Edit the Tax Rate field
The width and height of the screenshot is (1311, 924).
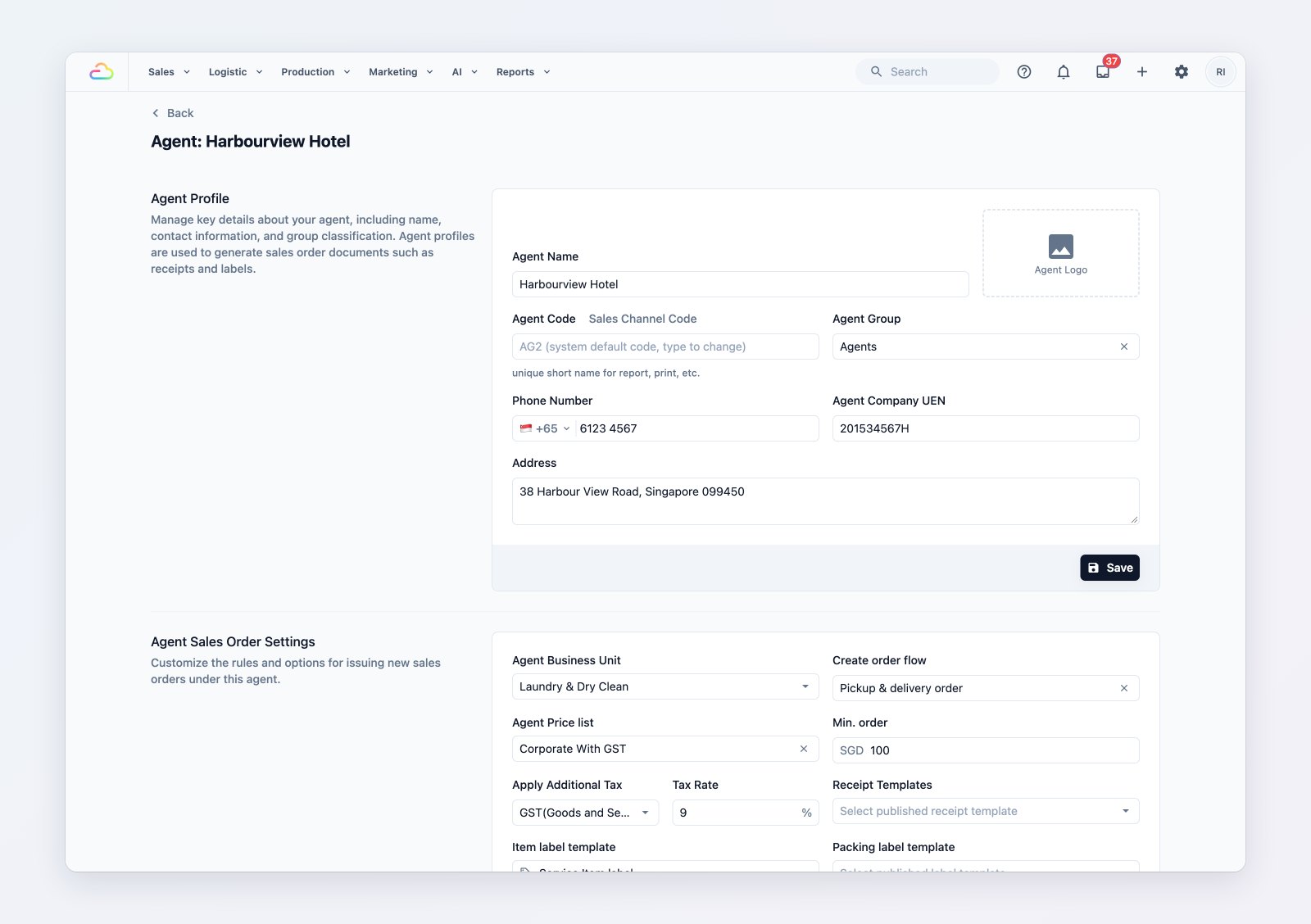[746, 813]
